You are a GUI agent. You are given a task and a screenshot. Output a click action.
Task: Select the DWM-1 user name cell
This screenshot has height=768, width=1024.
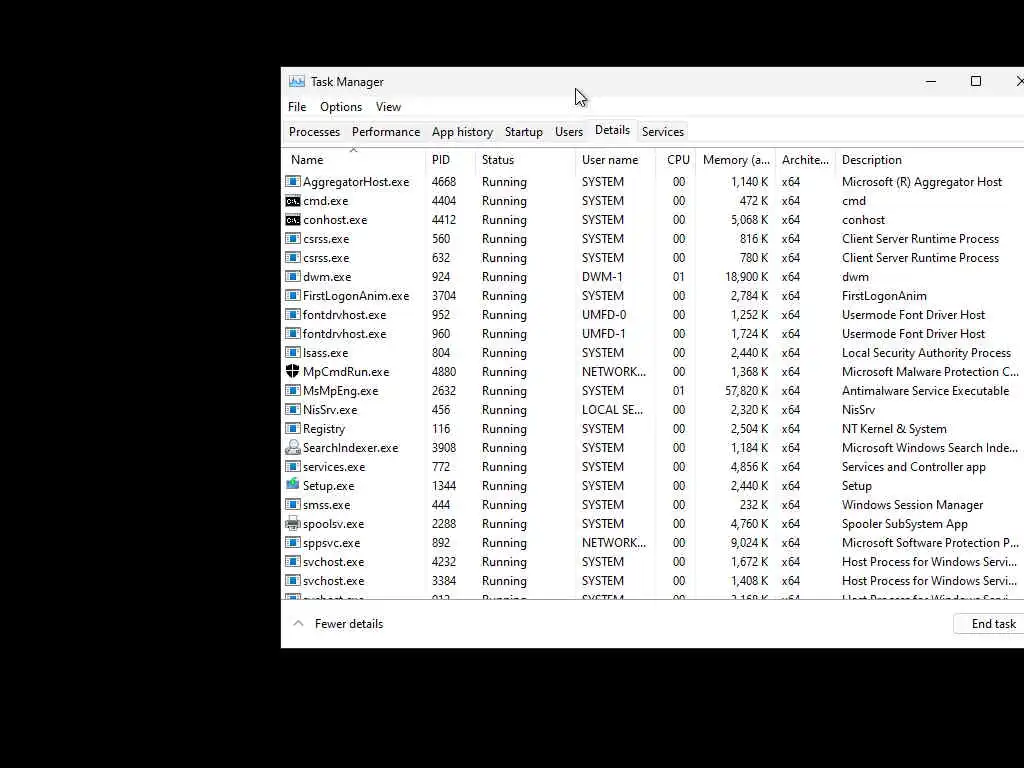(602, 276)
